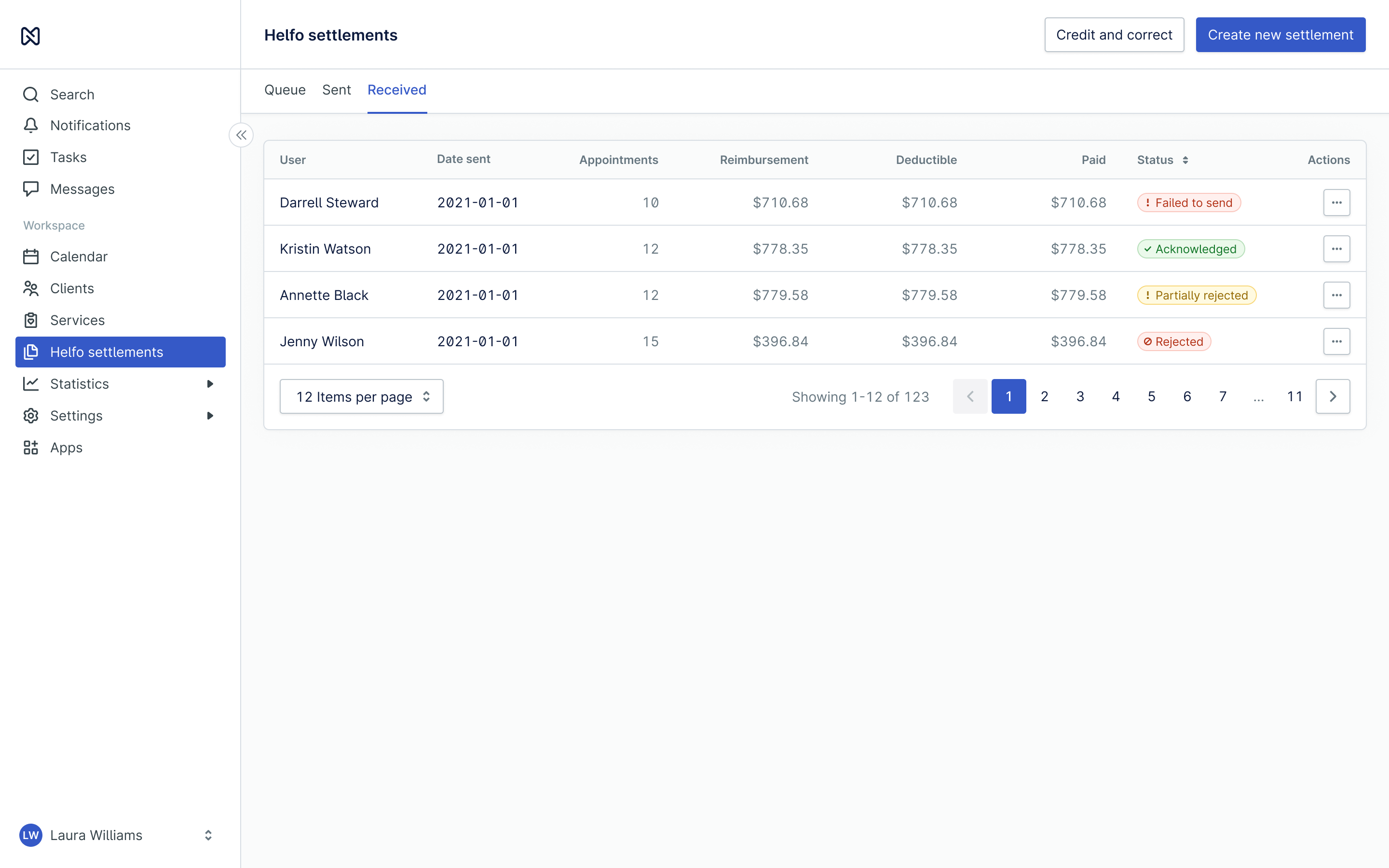This screenshot has height=868, width=1389.
Task: Go to page 7
Action: click(1223, 397)
